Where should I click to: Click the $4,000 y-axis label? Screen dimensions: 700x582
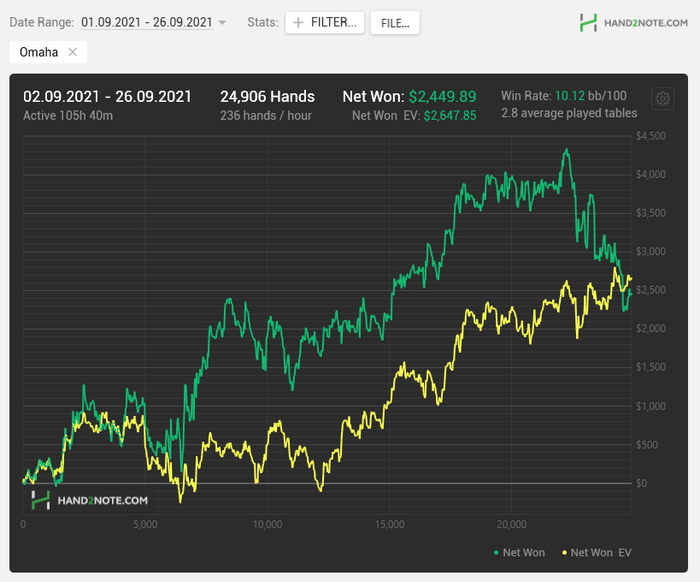tap(650, 174)
